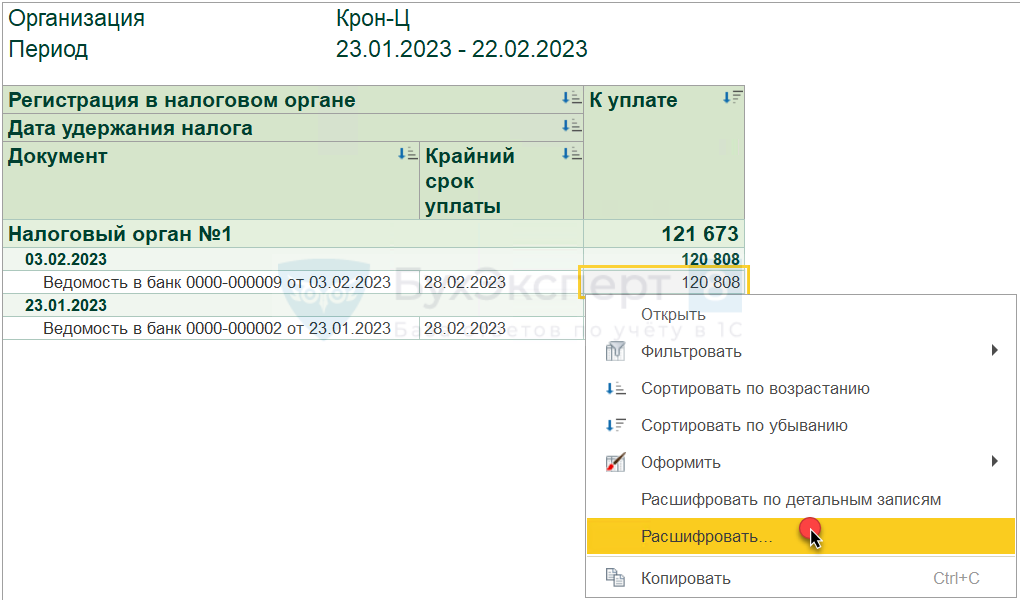Select 'Сортировать по убыванию' menu item
This screenshot has height=600, width=1020.
coord(744,426)
